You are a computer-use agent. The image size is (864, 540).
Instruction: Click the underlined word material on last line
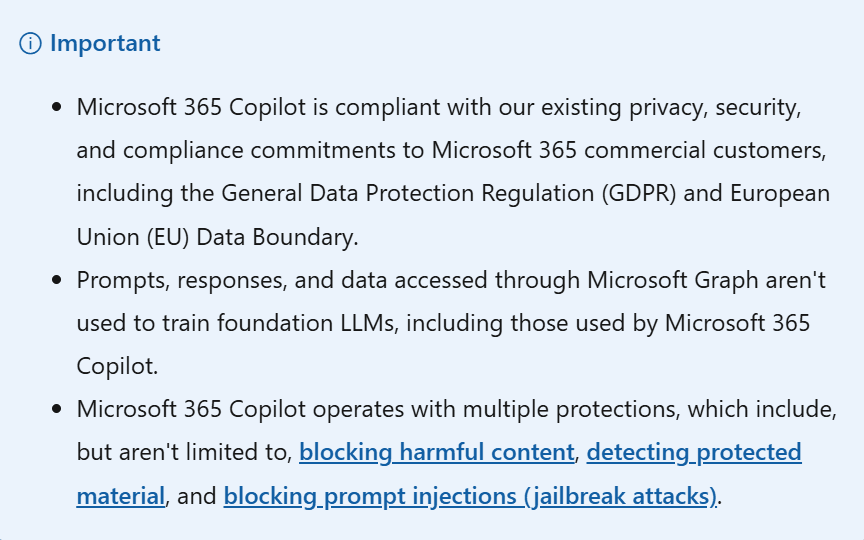pyautogui.click(x=121, y=496)
